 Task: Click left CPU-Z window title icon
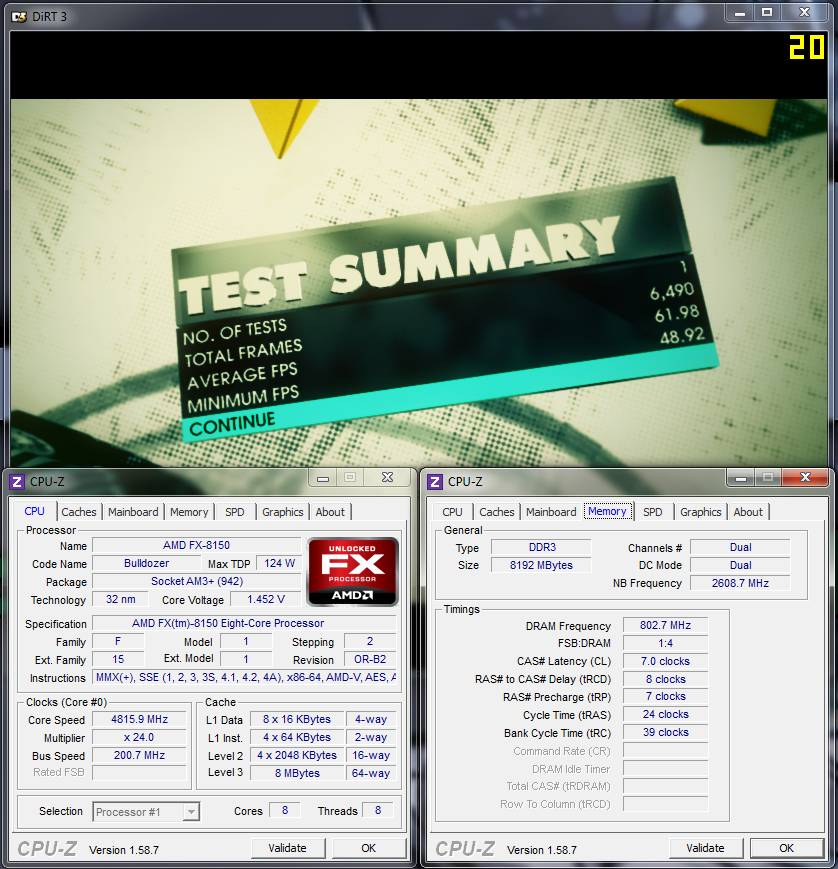click(x=16, y=481)
